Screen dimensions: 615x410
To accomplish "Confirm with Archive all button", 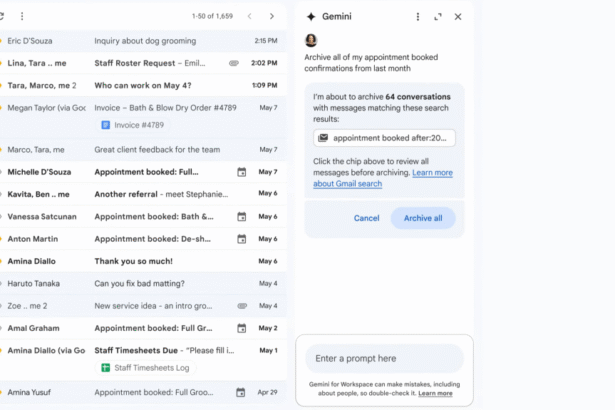I will [423, 218].
